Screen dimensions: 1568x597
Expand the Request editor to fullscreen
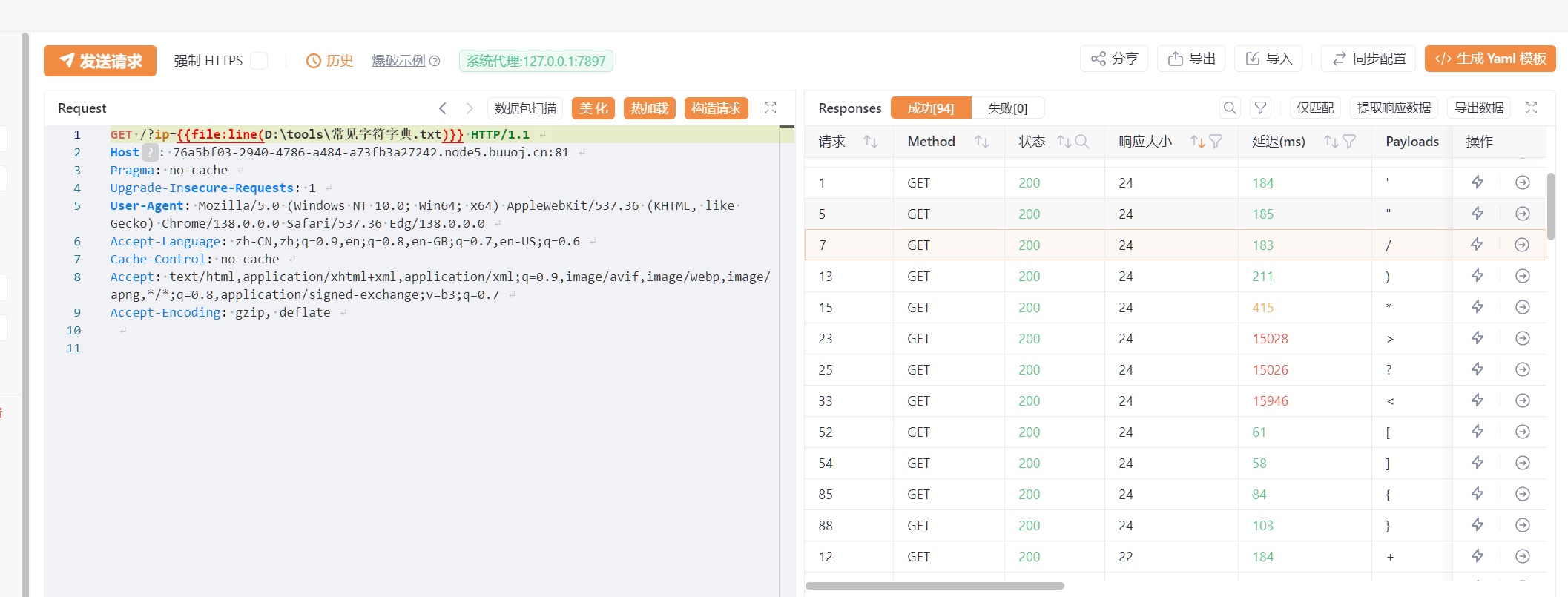(x=771, y=108)
